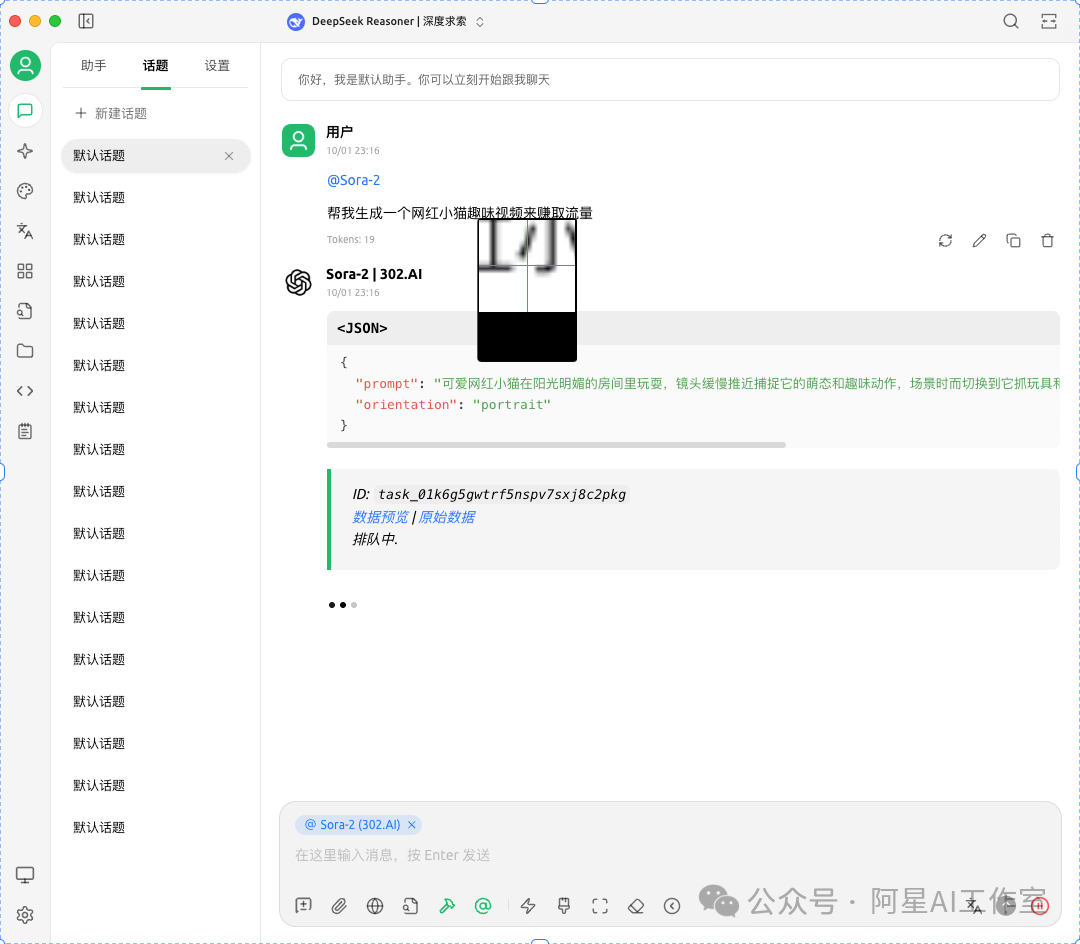This screenshot has width=1080, height=944.
Task: Delete the user message with trash icon
Action: [1047, 240]
